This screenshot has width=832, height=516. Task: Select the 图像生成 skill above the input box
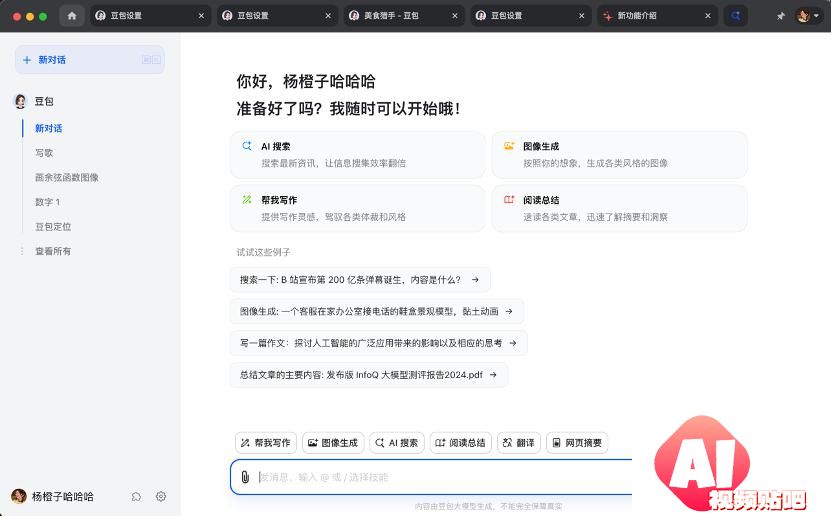click(333, 443)
